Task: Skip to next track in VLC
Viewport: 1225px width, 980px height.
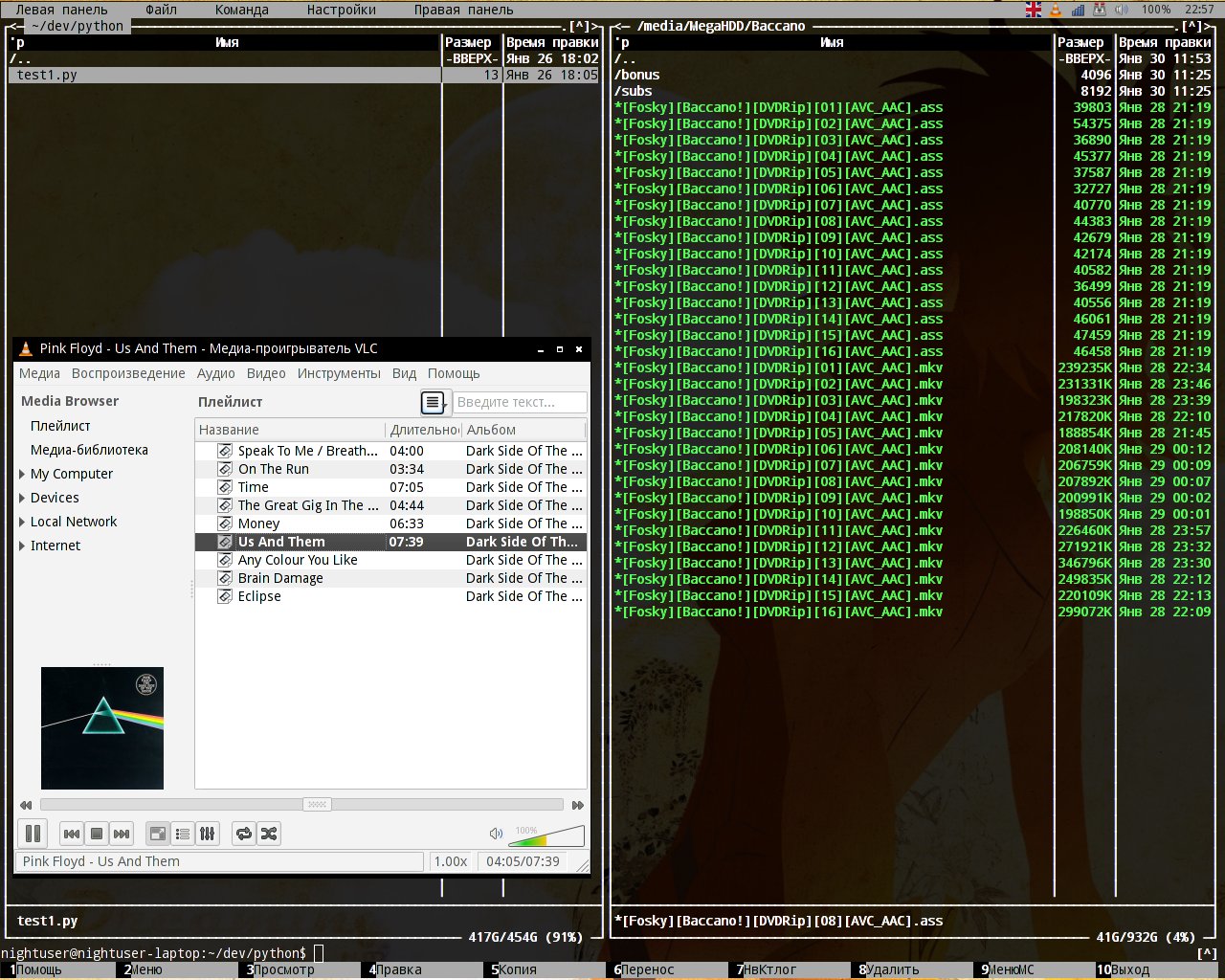Action: click(122, 834)
